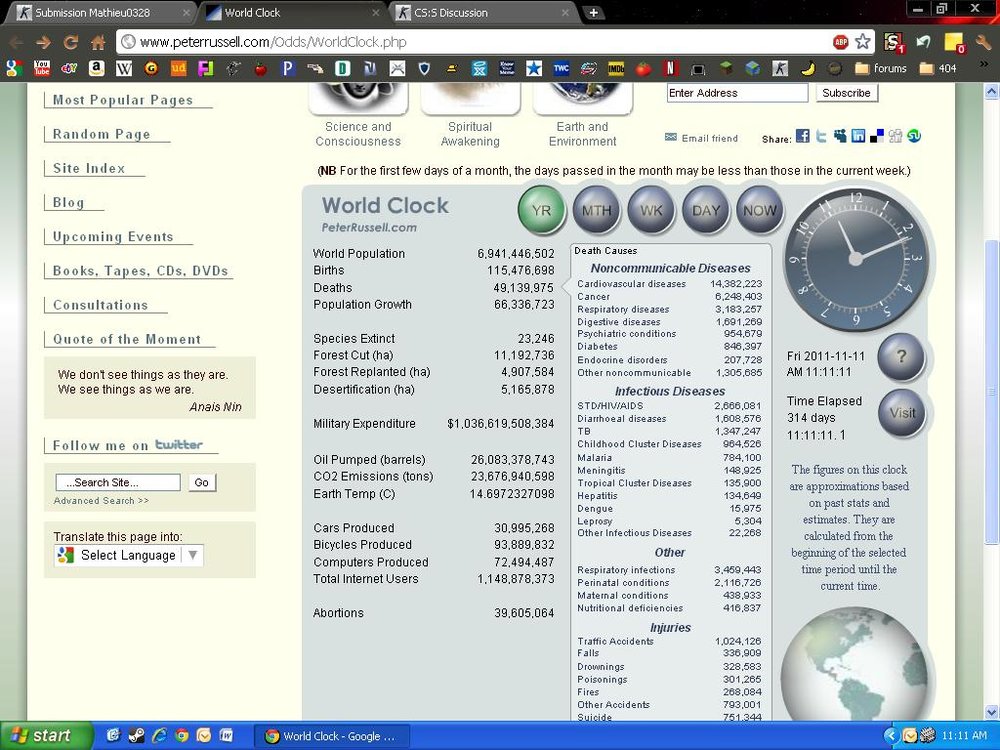The image size is (1000, 750).
Task: Select the YR time period button
Action: click(x=541, y=210)
